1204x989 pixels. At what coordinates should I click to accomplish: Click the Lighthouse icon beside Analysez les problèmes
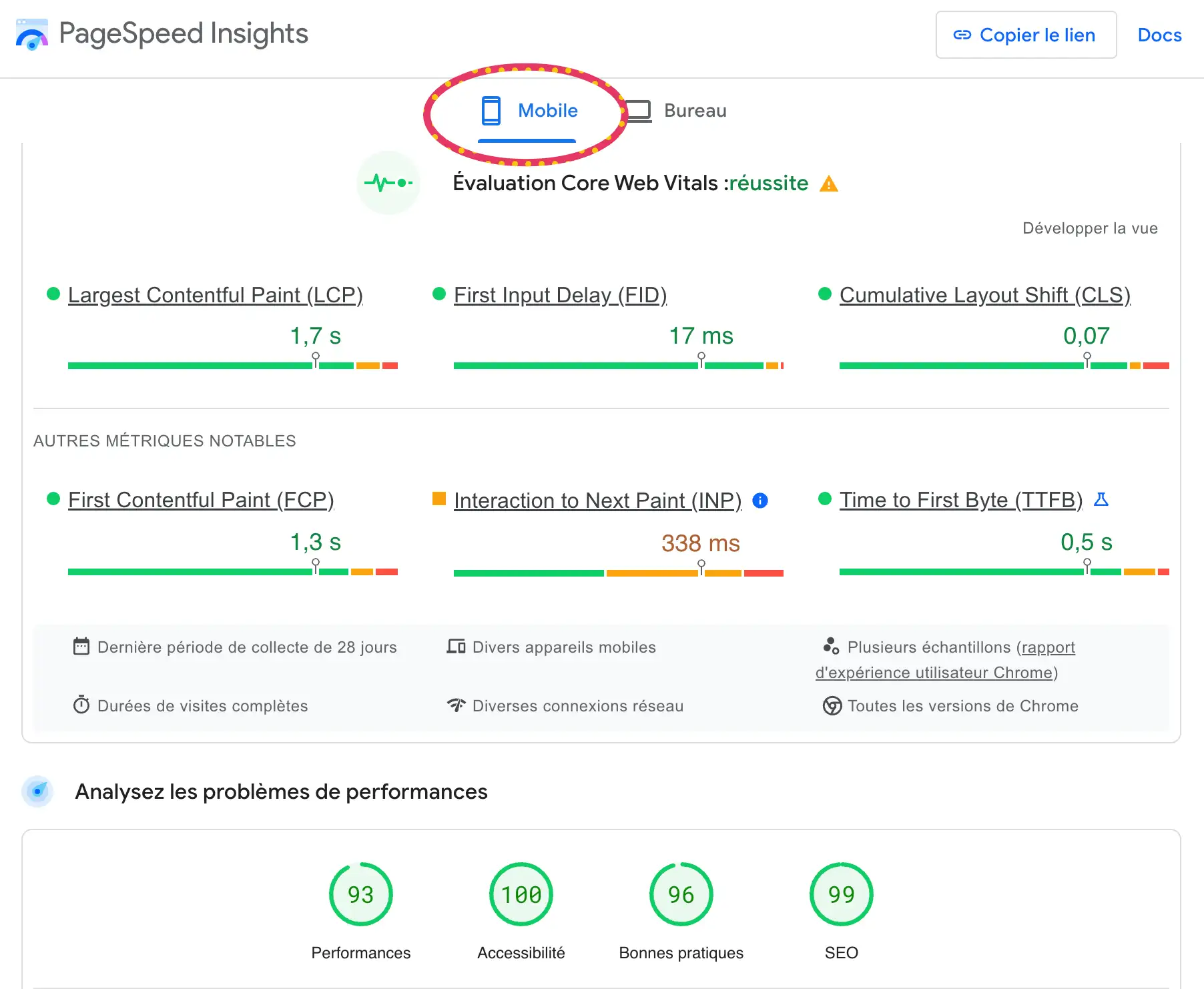click(x=37, y=791)
